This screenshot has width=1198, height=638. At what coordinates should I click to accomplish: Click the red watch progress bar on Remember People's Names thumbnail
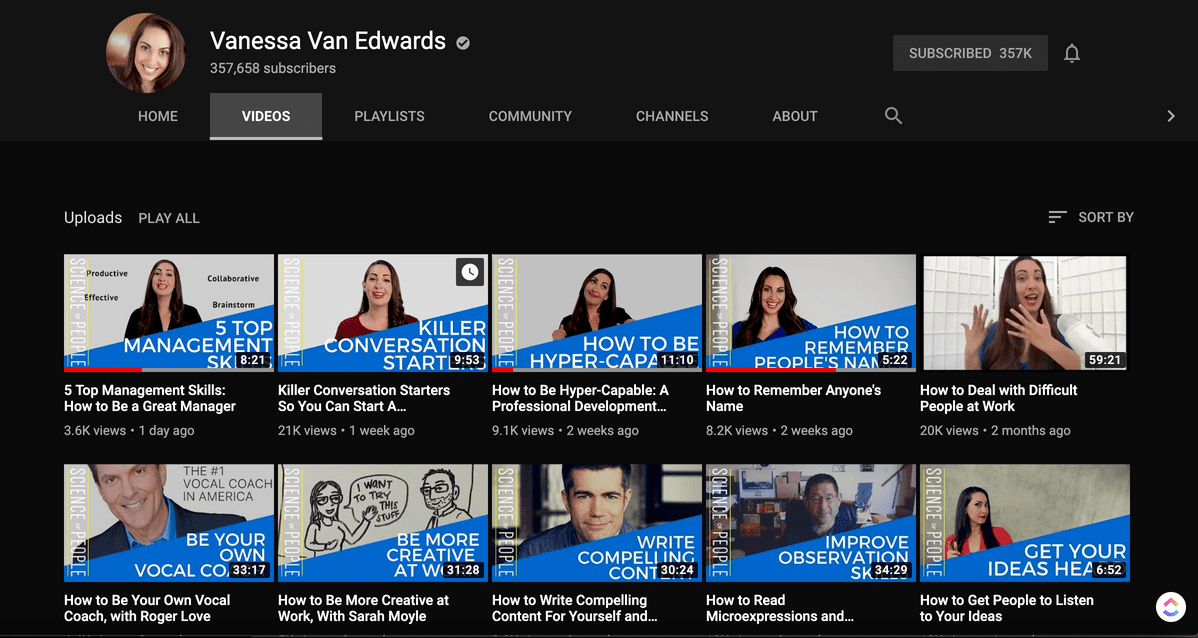click(x=771, y=370)
